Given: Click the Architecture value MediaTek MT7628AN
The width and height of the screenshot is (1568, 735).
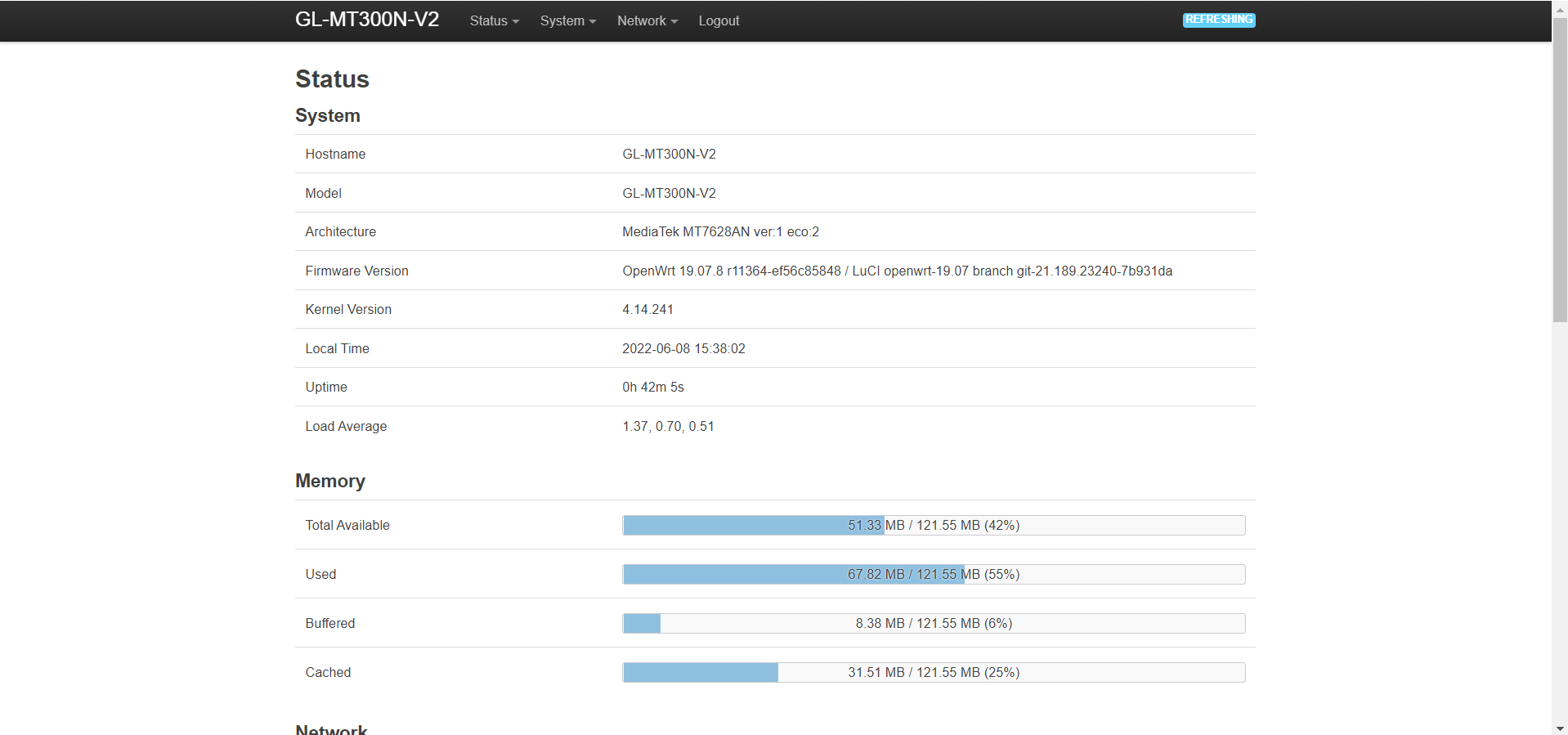Looking at the screenshot, I should coord(720,231).
